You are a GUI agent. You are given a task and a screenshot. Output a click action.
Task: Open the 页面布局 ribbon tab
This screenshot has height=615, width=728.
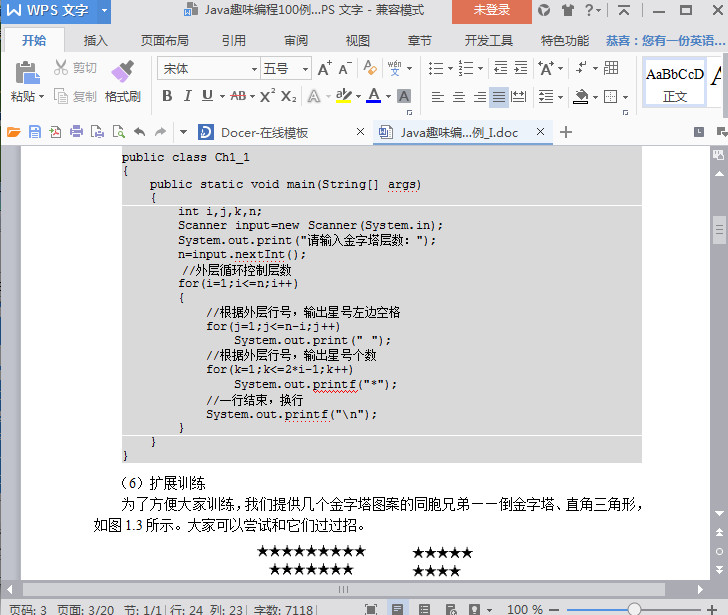[x=165, y=41]
